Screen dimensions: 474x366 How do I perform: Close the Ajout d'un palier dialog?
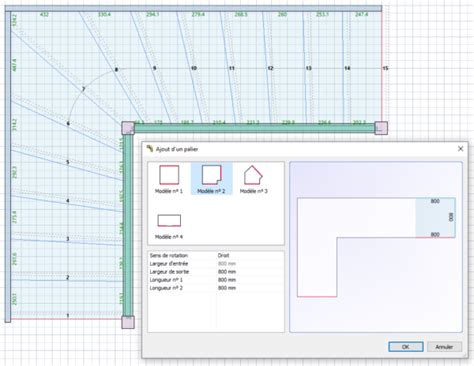click(460, 149)
